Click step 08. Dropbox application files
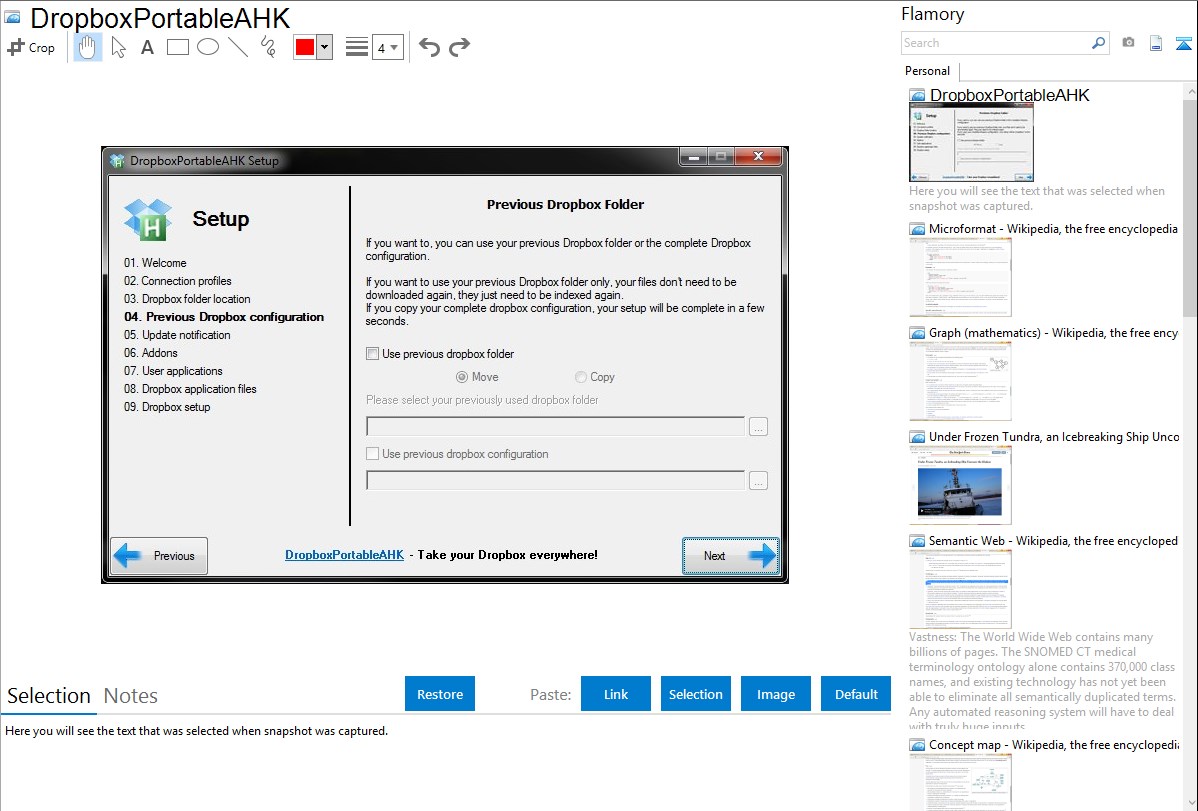Viewport: 1198px width, 811px height. [x=190, y=389]
